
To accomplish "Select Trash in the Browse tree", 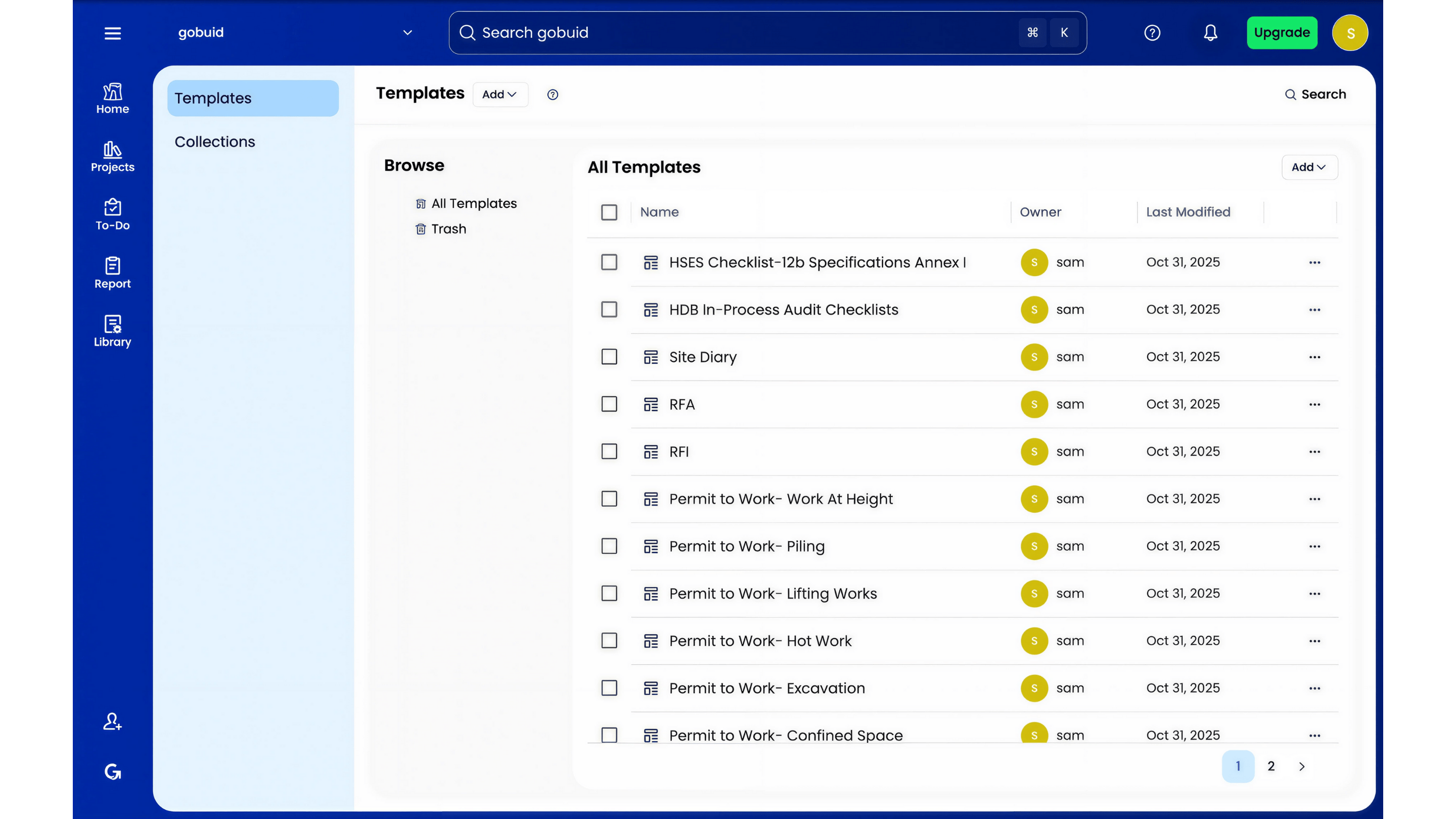I will 448,229.
